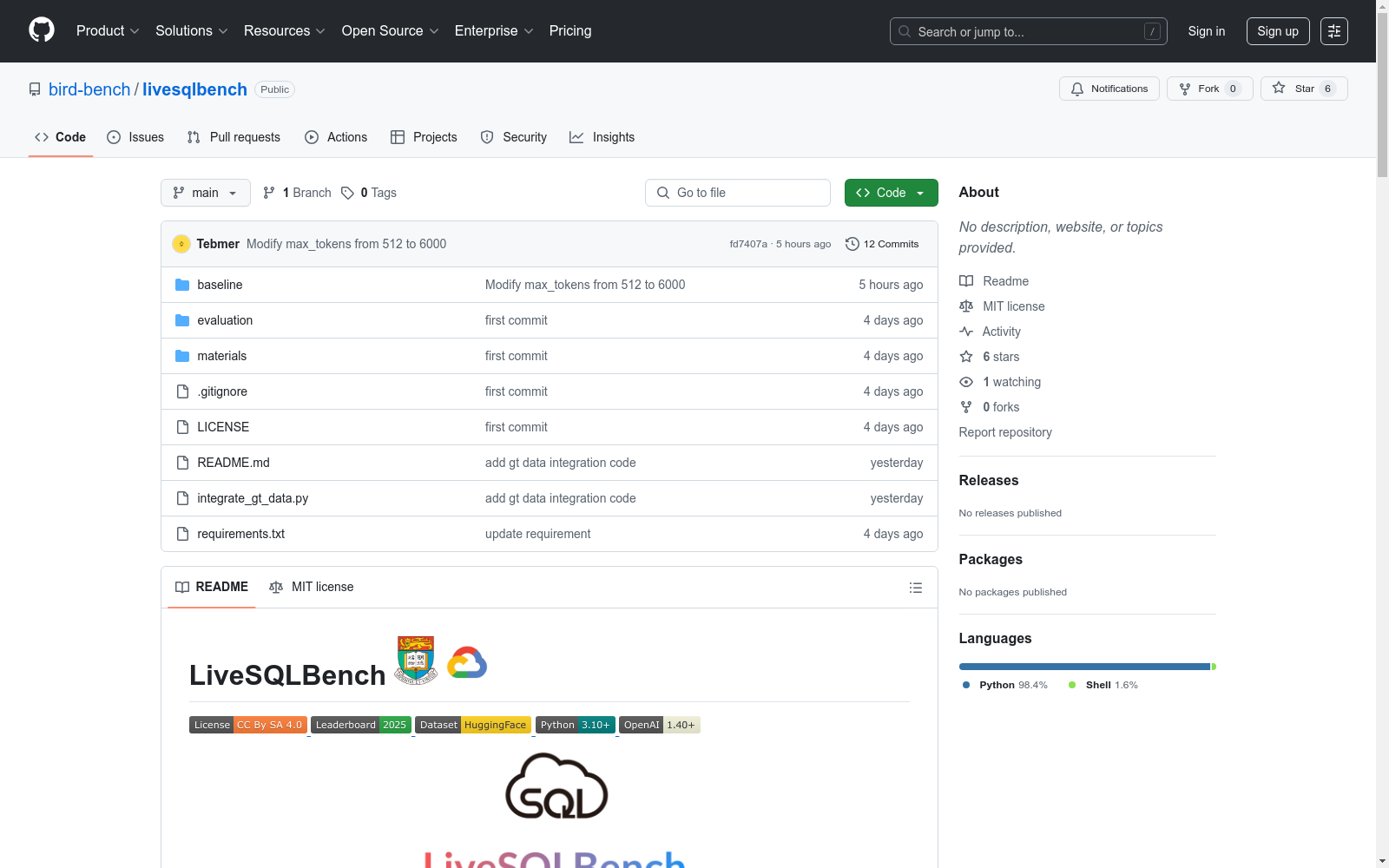Open the integrate_gt_data.py file
This screenshot has height=868, width=1389.
253,498
